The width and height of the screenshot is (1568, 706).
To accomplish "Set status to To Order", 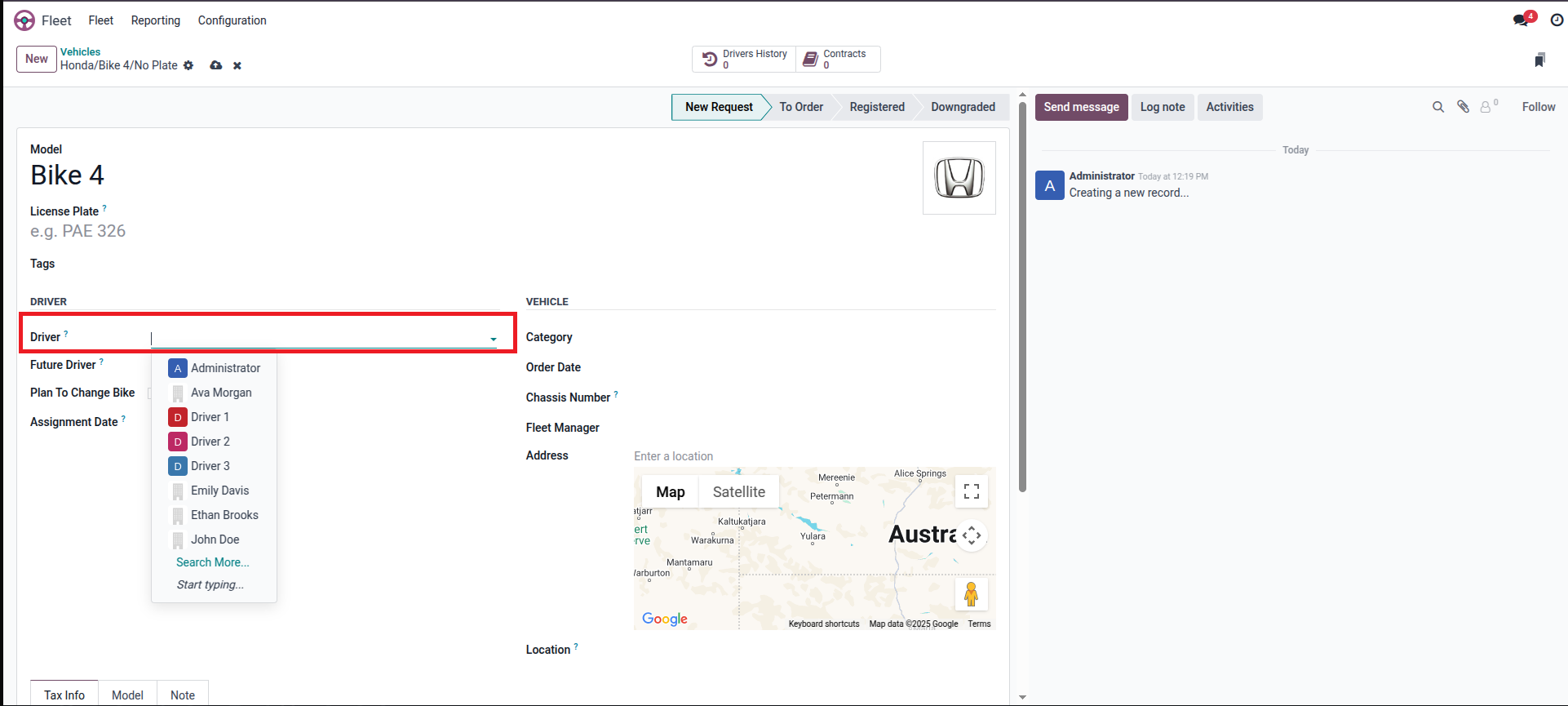I will click(x=801, y=107).
